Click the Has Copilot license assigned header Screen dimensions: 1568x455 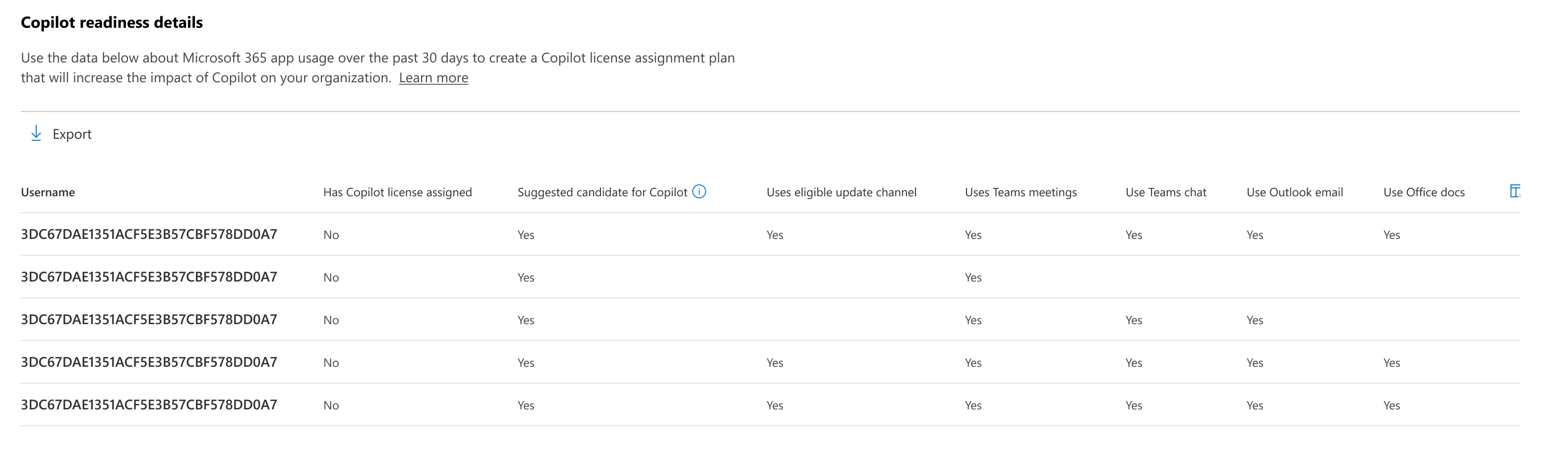[398, 192]
